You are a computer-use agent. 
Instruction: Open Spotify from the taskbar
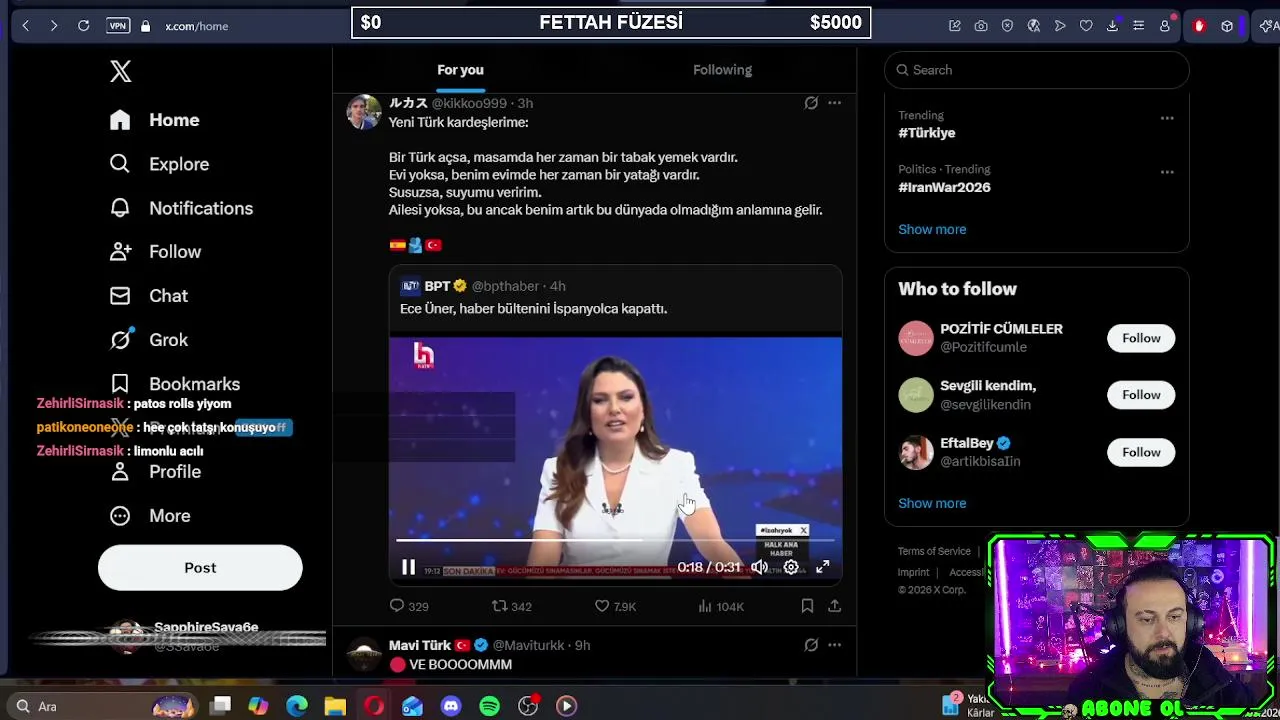[489, 706]
